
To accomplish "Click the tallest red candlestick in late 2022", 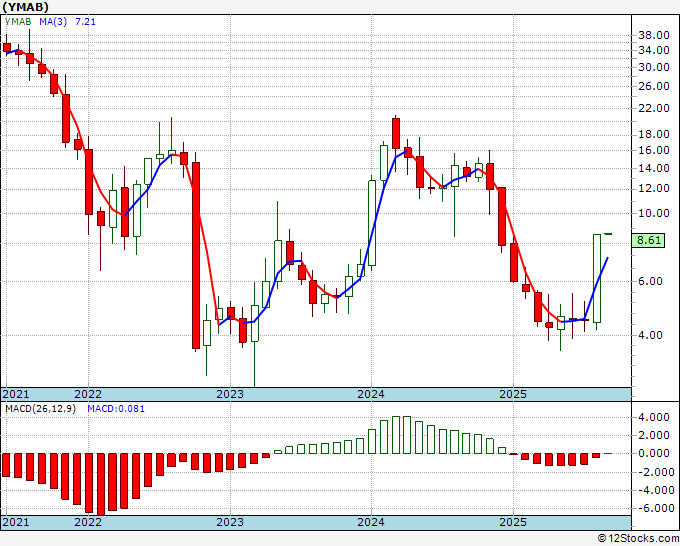I will click(x=196, y=255).
